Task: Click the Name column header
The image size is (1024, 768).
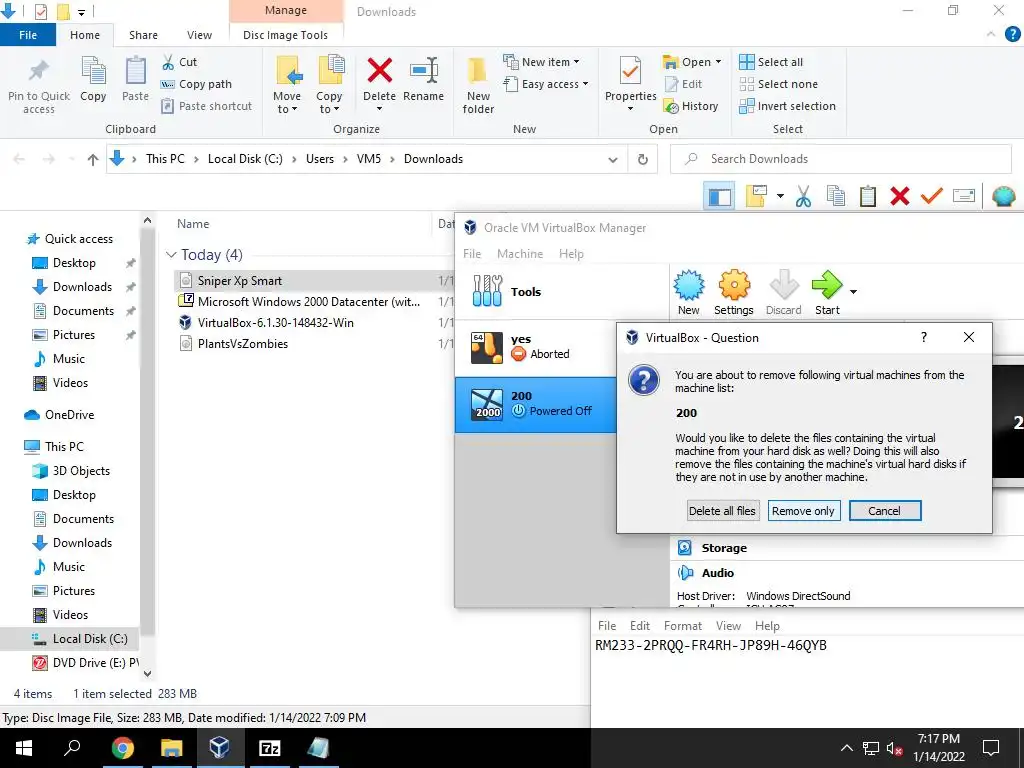Action: [x=193, y=224]
